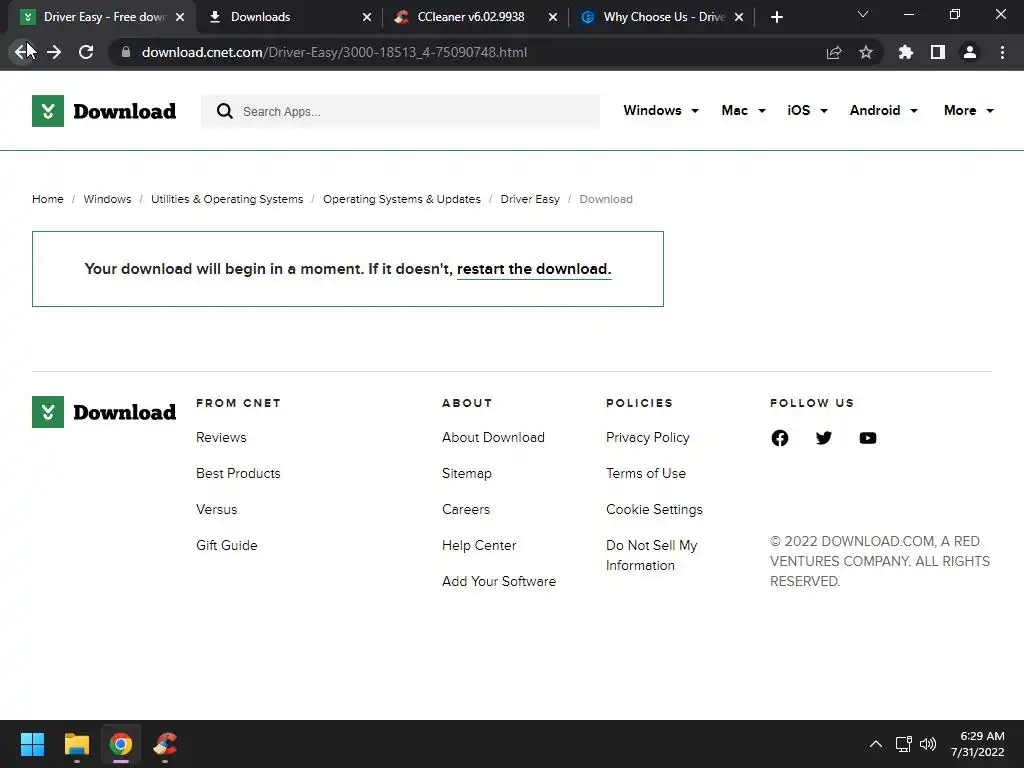Show the tab search chevron

coord(863,14)
